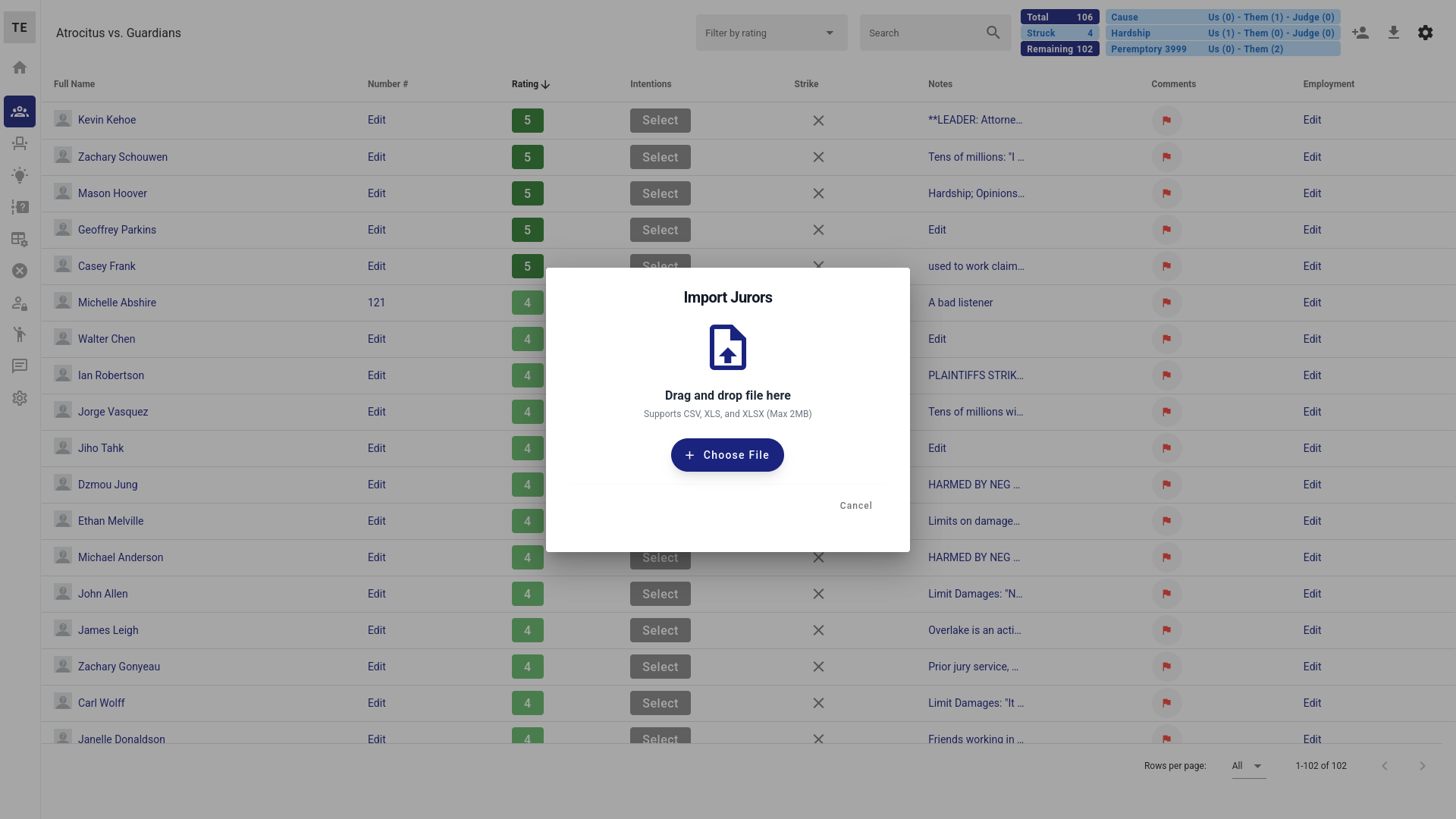Screen dimensions: 1456x819
Task: Open the settings gear in top bar
Action: coord(1426,33)
